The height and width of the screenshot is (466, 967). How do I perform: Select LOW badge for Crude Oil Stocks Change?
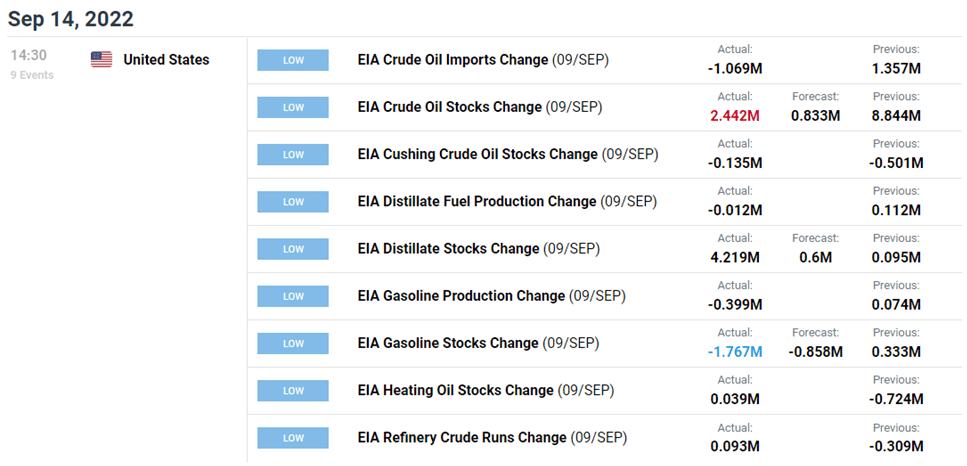tap(293, 107)
